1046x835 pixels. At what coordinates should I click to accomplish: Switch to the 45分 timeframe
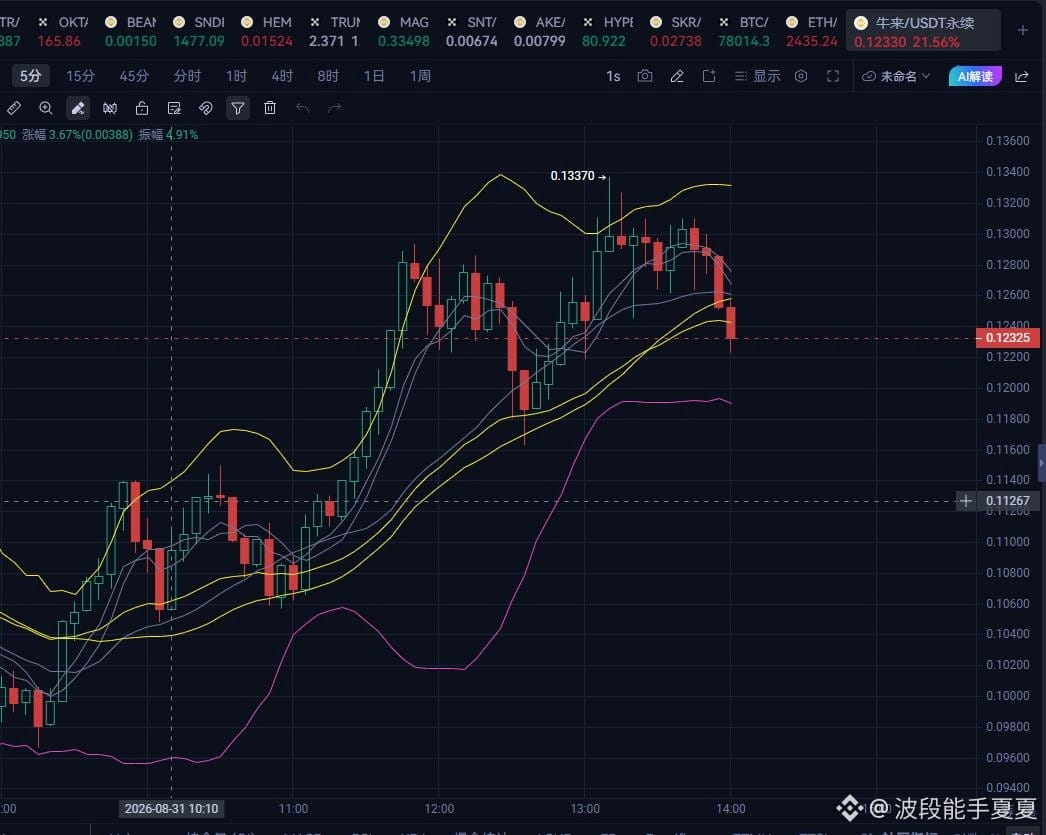[134, 76]
